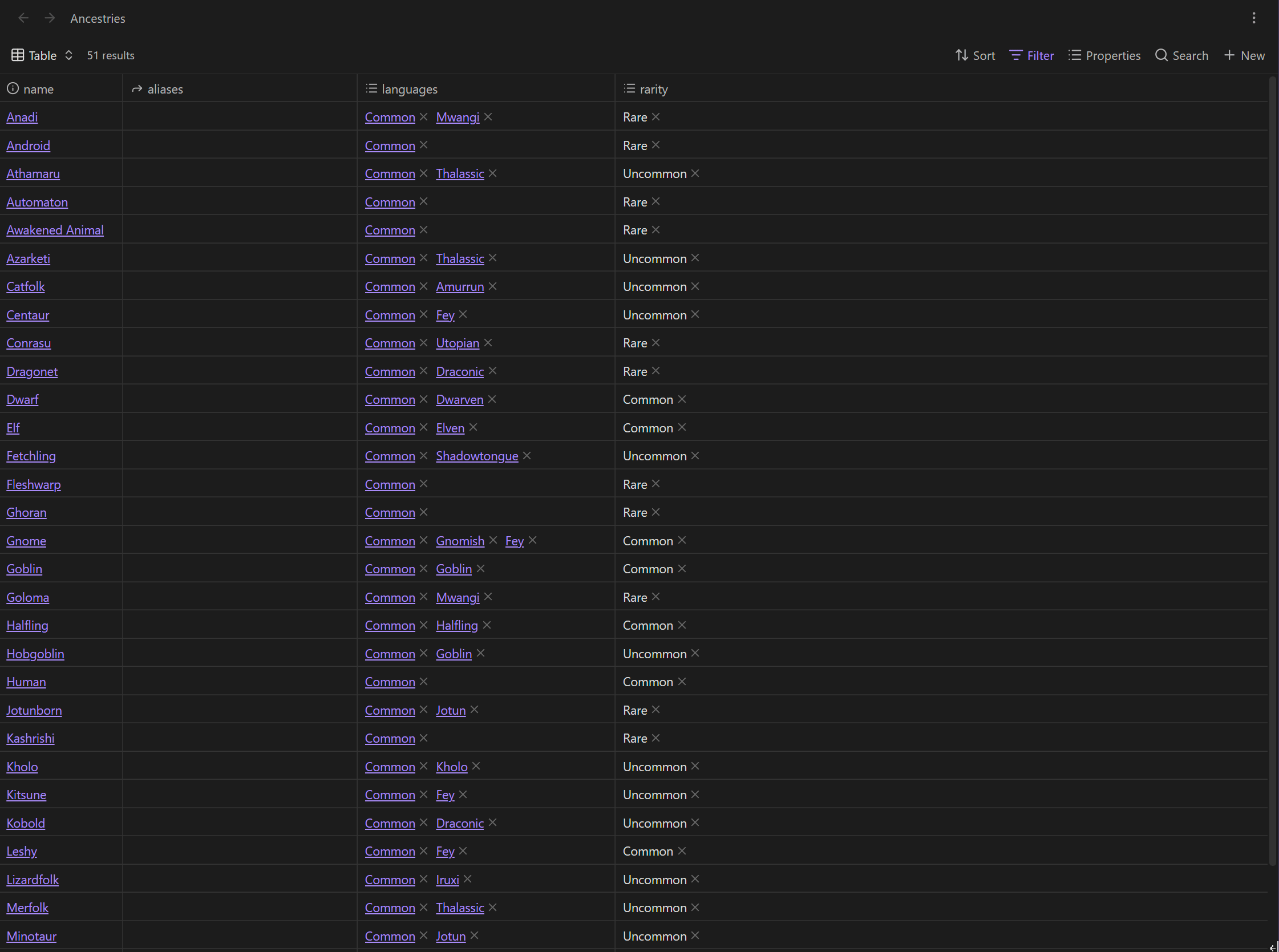Open the three-dot more options menu

coord(1254,18)
